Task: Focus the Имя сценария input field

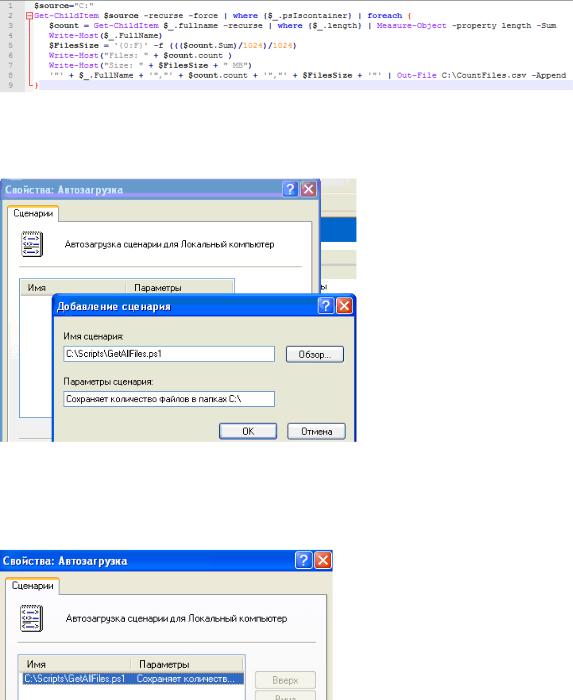Action: click(x=169, y=354)
